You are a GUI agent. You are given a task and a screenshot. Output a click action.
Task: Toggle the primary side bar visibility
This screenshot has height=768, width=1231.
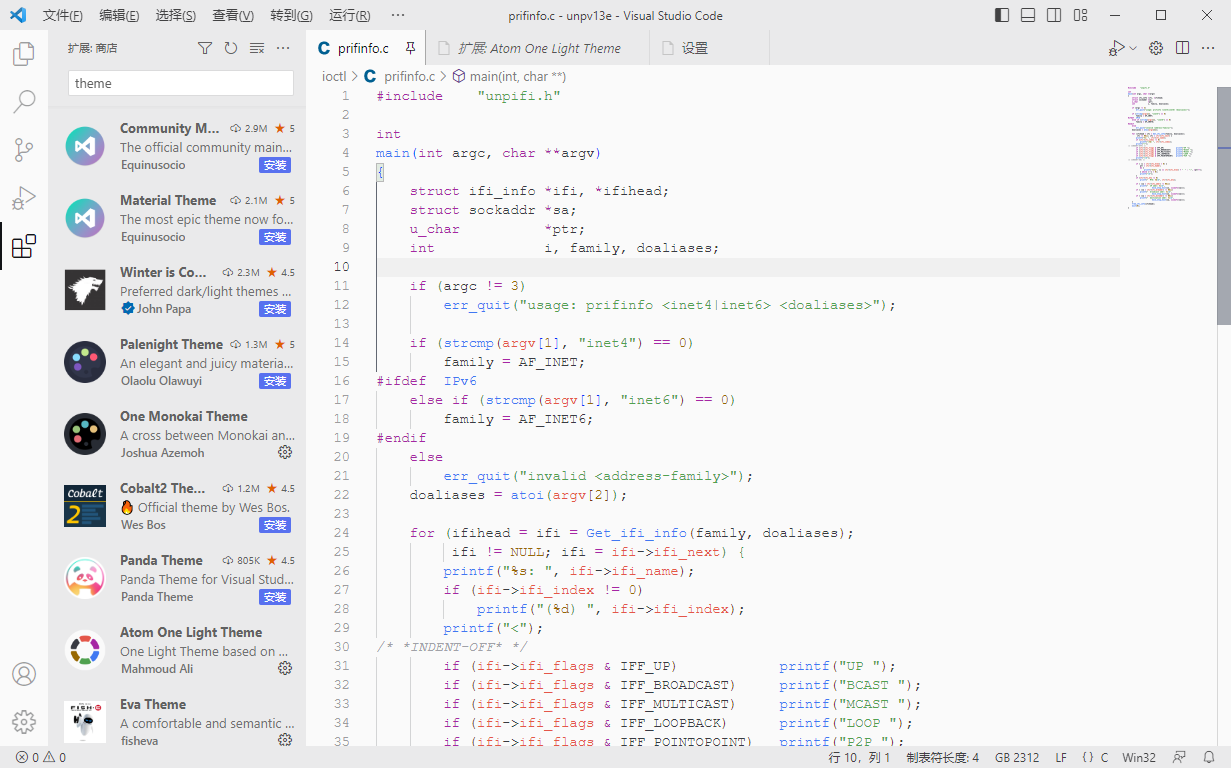[1003, 15]
